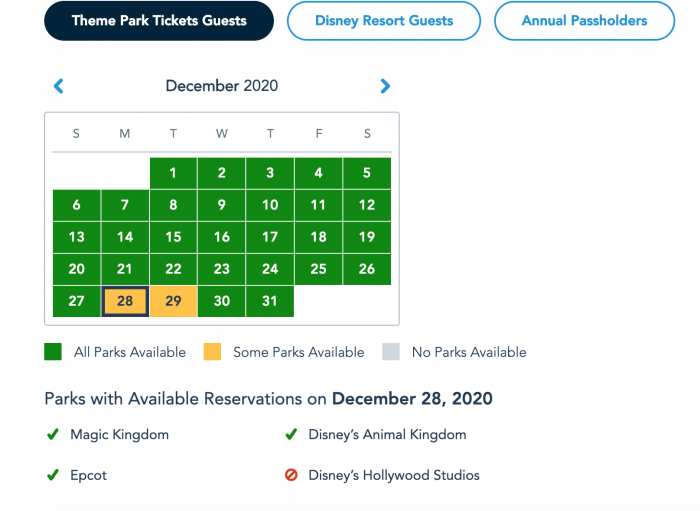Advance to next month arrow
This screenshot has width=700, height=511.
tap(385, 86)
